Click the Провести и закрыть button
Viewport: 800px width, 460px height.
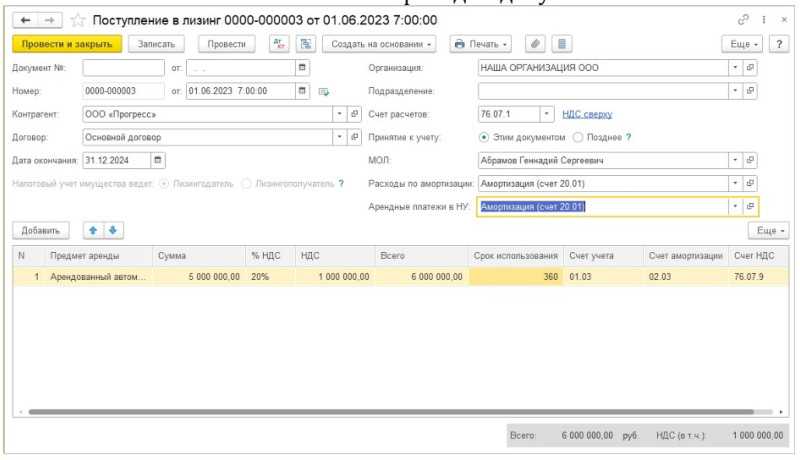67,44
